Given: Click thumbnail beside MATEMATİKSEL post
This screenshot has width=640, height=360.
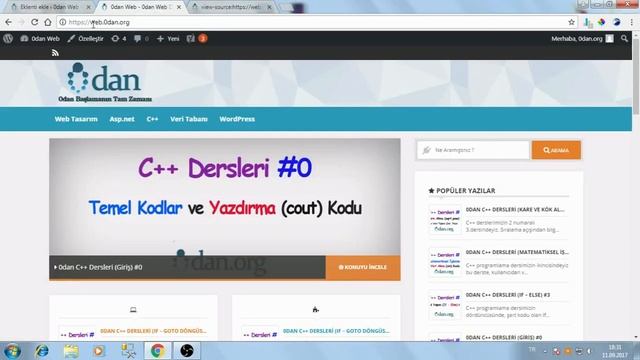Looking at the screenshot, I should 445,262.
